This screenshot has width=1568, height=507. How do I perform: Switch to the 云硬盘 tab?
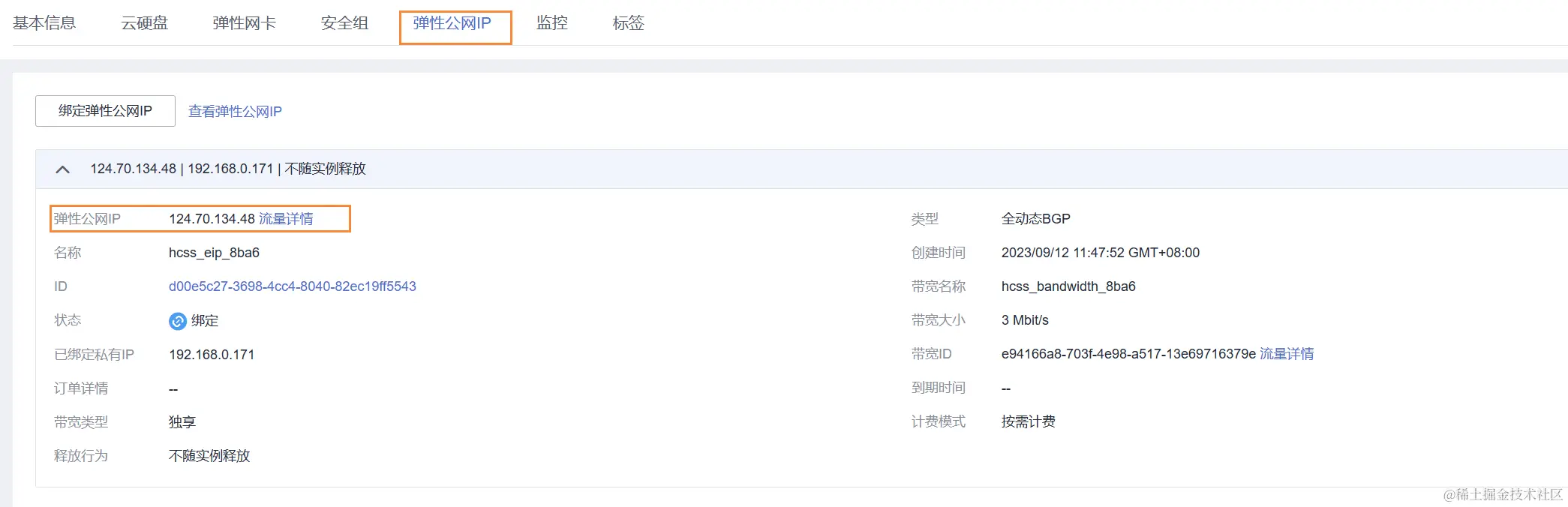click(145, 23)
